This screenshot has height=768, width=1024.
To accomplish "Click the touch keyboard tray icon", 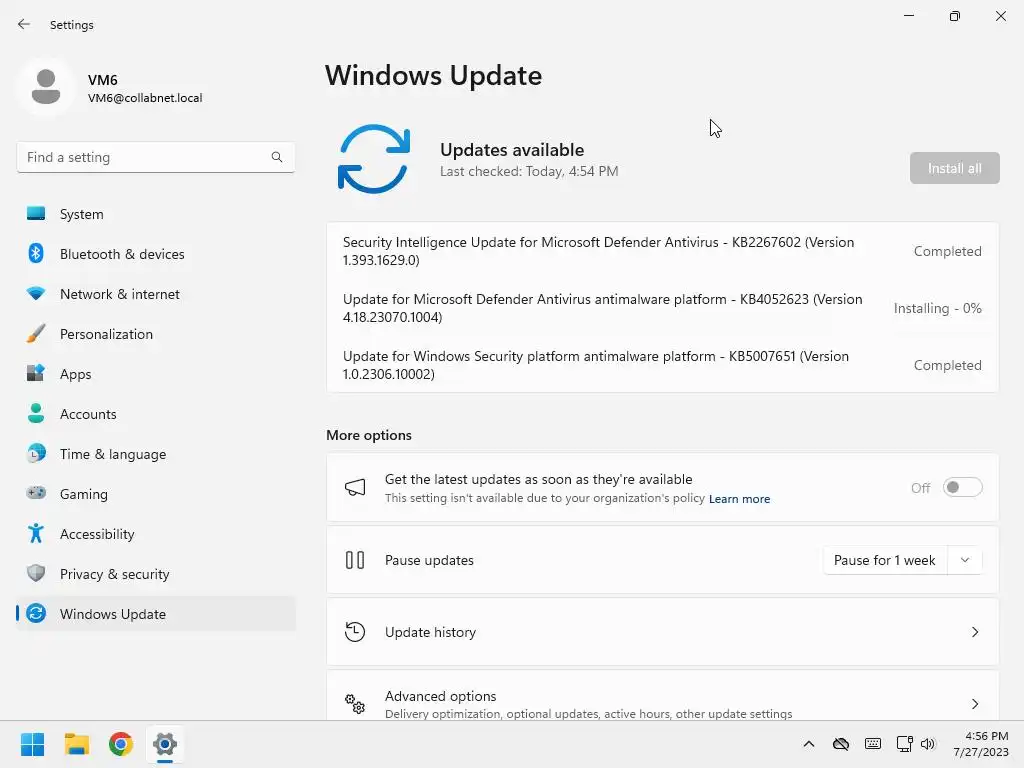I will 872,744.
